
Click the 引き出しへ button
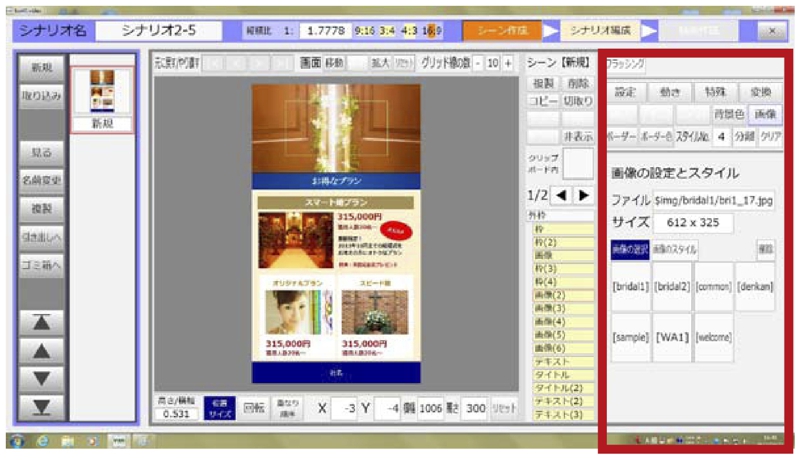point(42,237)
